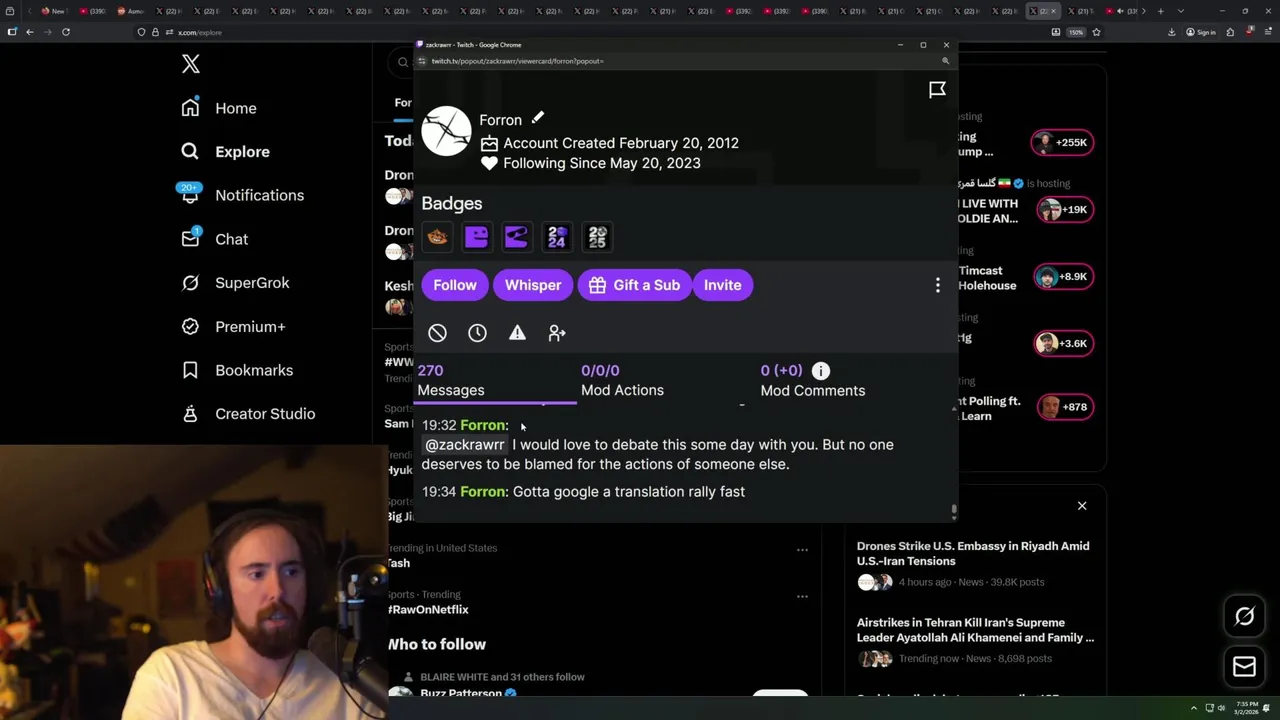Click the Home house icon
Viewport: 1280px width, 720px height.
(190, 108)
